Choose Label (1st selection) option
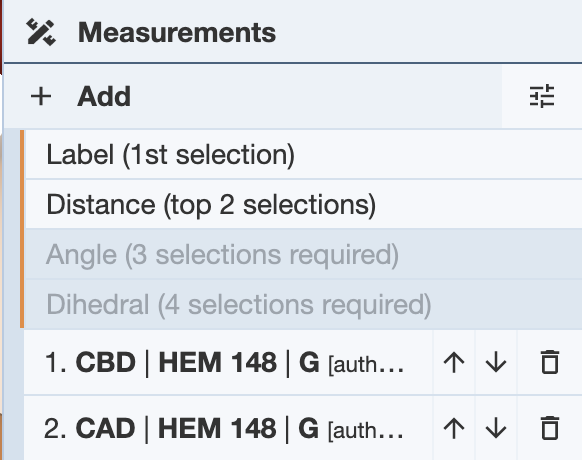The width and height of the screenshot is (582, 460). 304,154
